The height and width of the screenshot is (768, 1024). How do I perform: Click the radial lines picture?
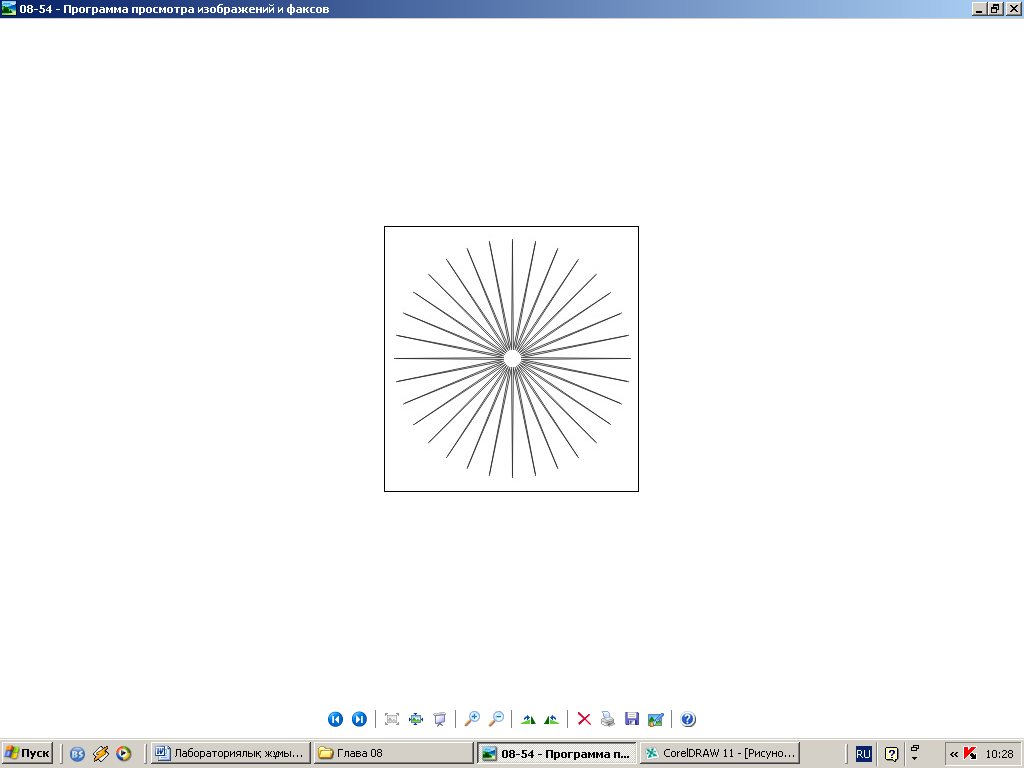(x=511, y=359)
